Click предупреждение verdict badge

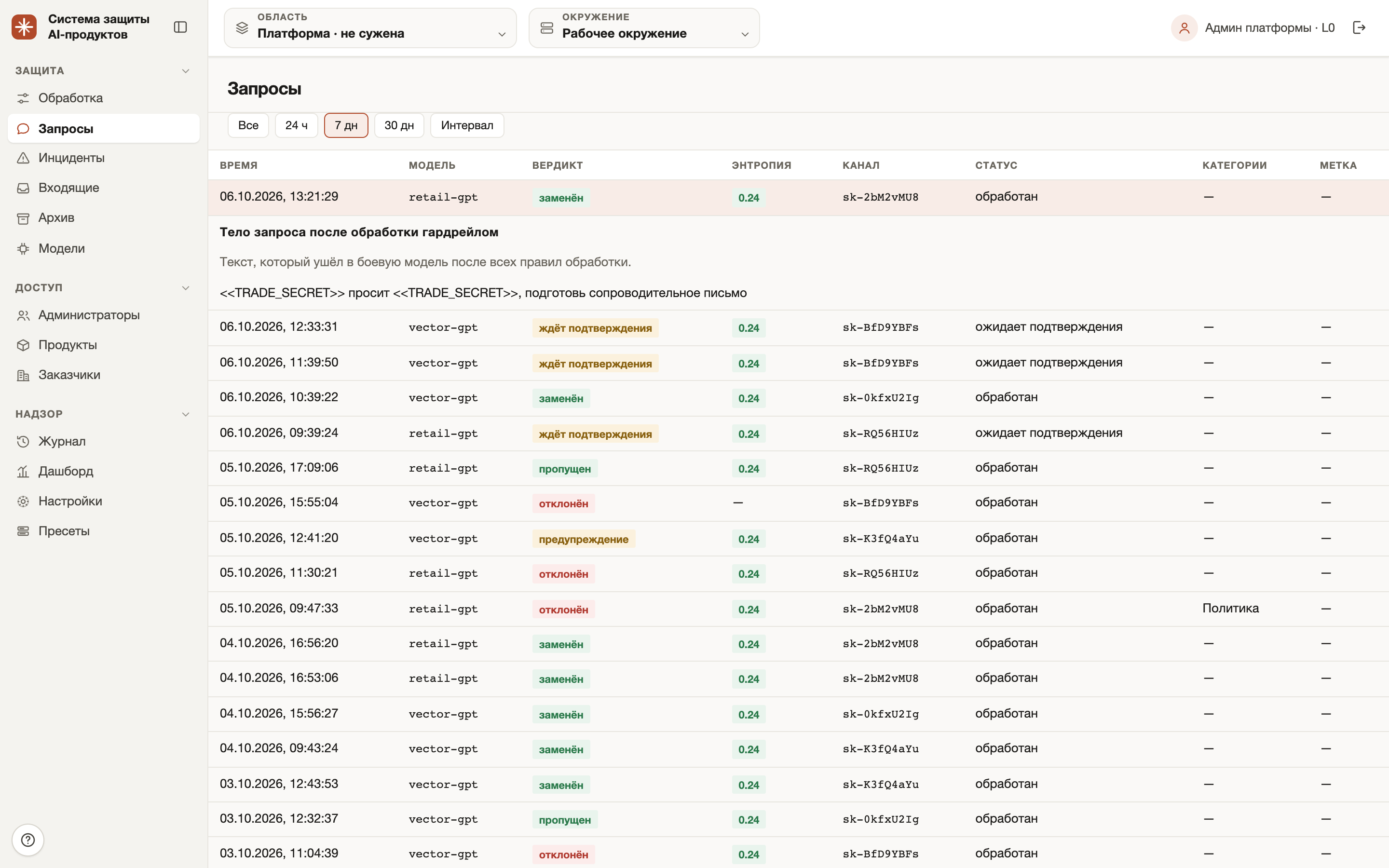click(x=583, y=539)
